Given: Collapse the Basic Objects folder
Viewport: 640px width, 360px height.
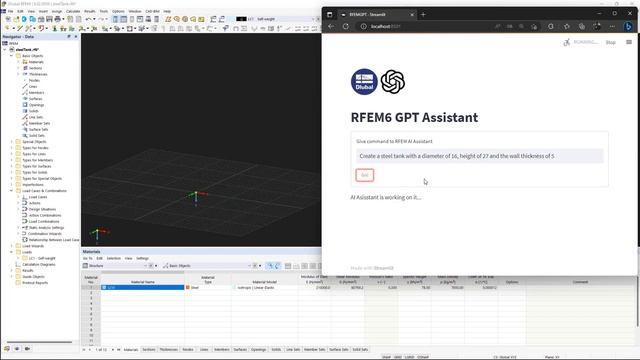Looking at the screenshot, I should pos(11,56).
